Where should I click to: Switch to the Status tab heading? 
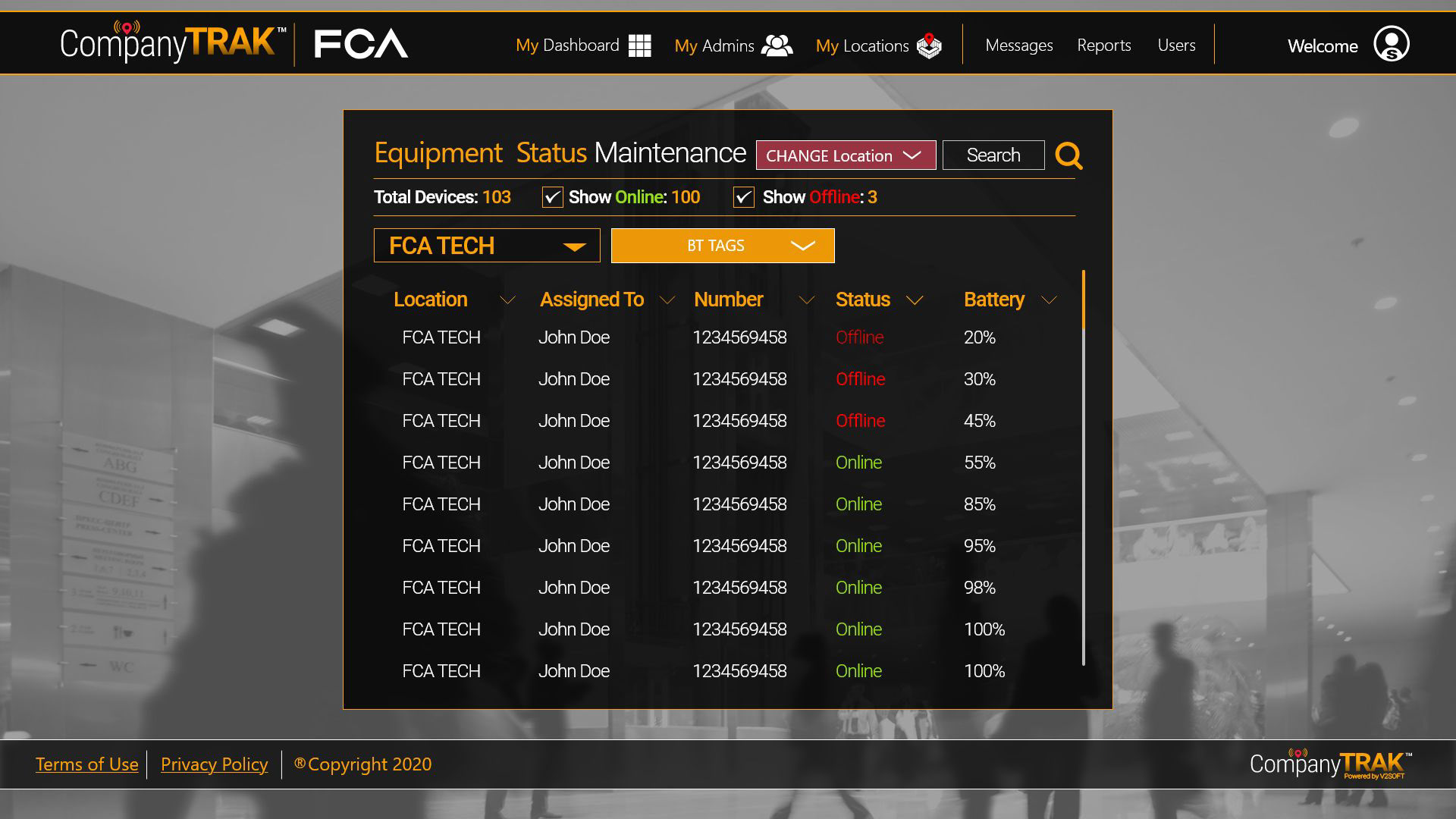[x=551, y=153]
